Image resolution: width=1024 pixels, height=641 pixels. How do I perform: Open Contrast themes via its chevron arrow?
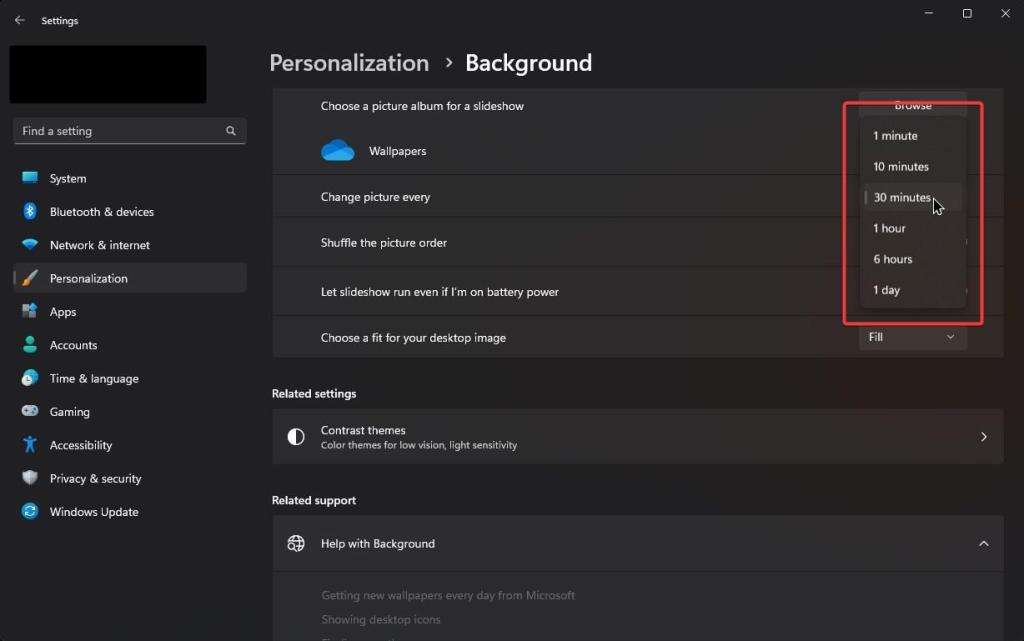click(x=984, y=437)
